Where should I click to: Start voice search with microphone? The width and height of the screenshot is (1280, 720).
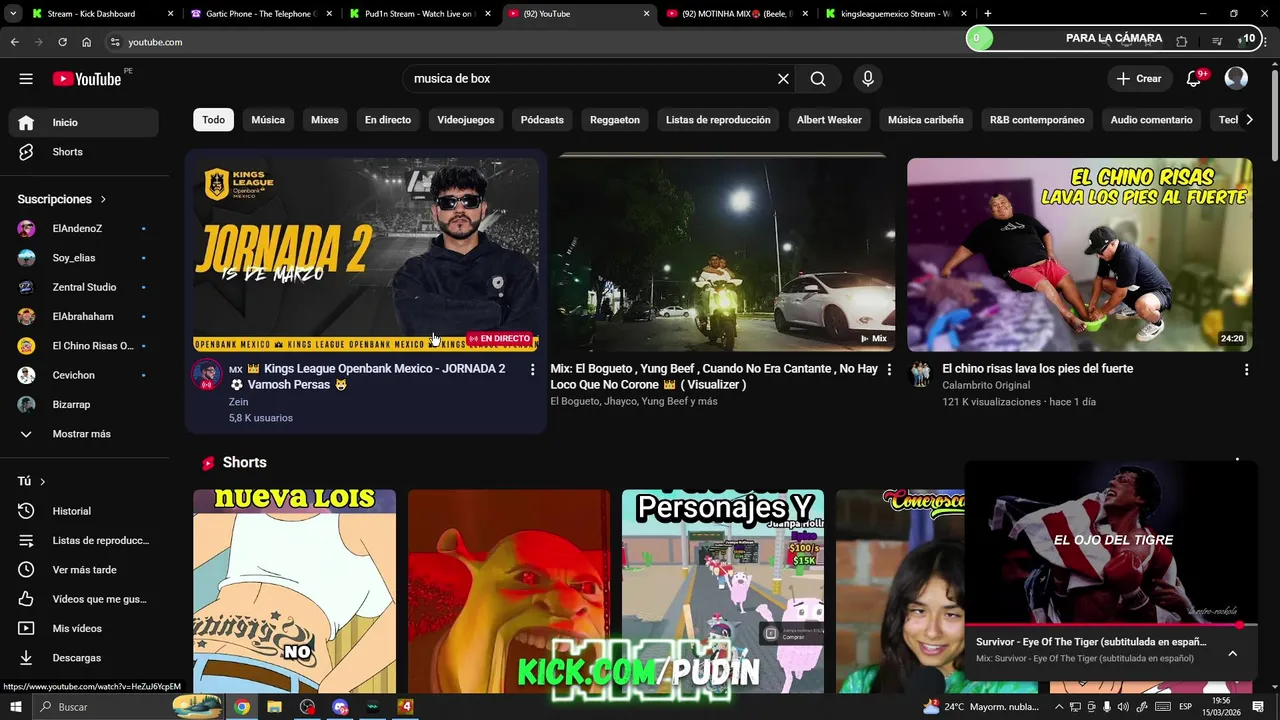point(867,79)
